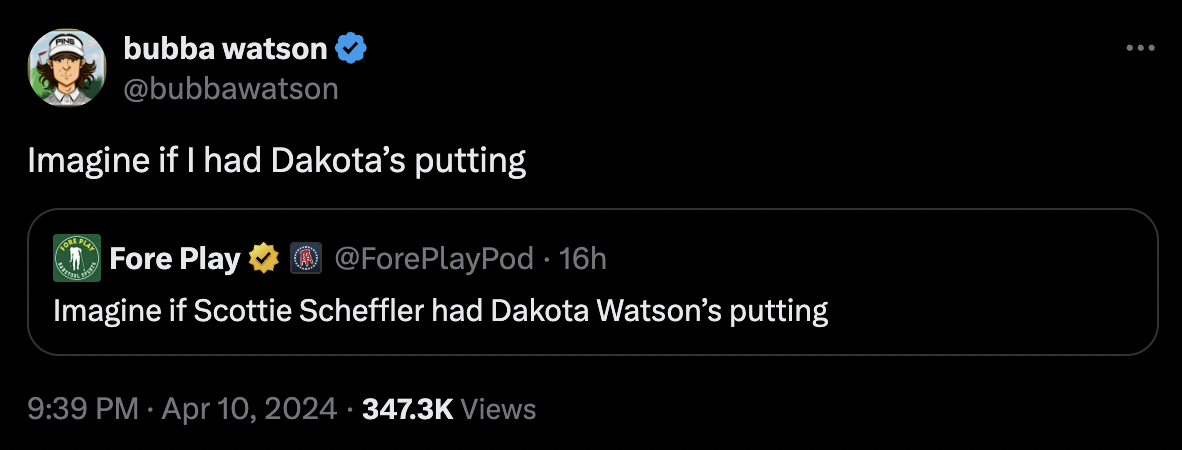The height and width of the screenshot is (450, 1182).
Task: Click the blue verified checkmark badge
Action: click(351, 48)
